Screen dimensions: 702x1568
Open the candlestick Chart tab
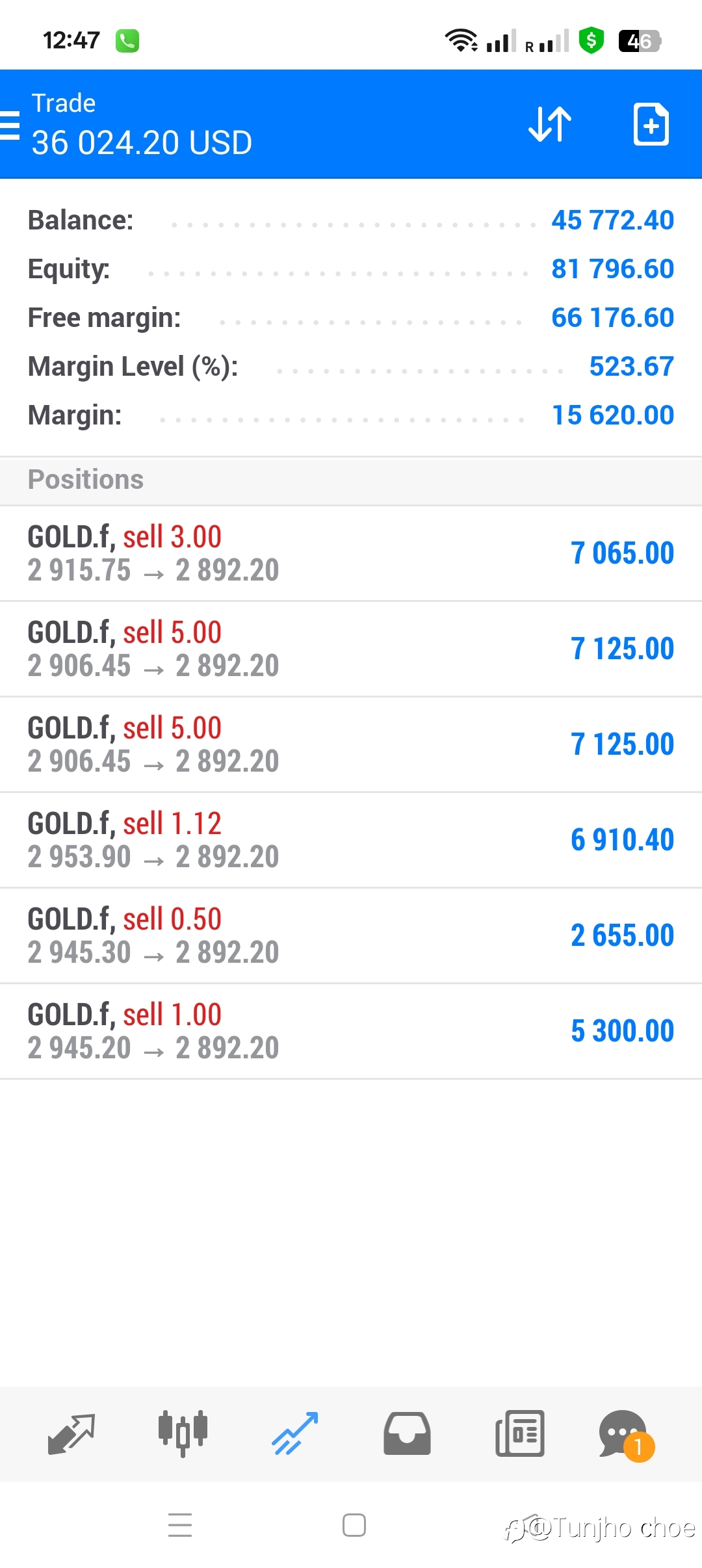183,1433
